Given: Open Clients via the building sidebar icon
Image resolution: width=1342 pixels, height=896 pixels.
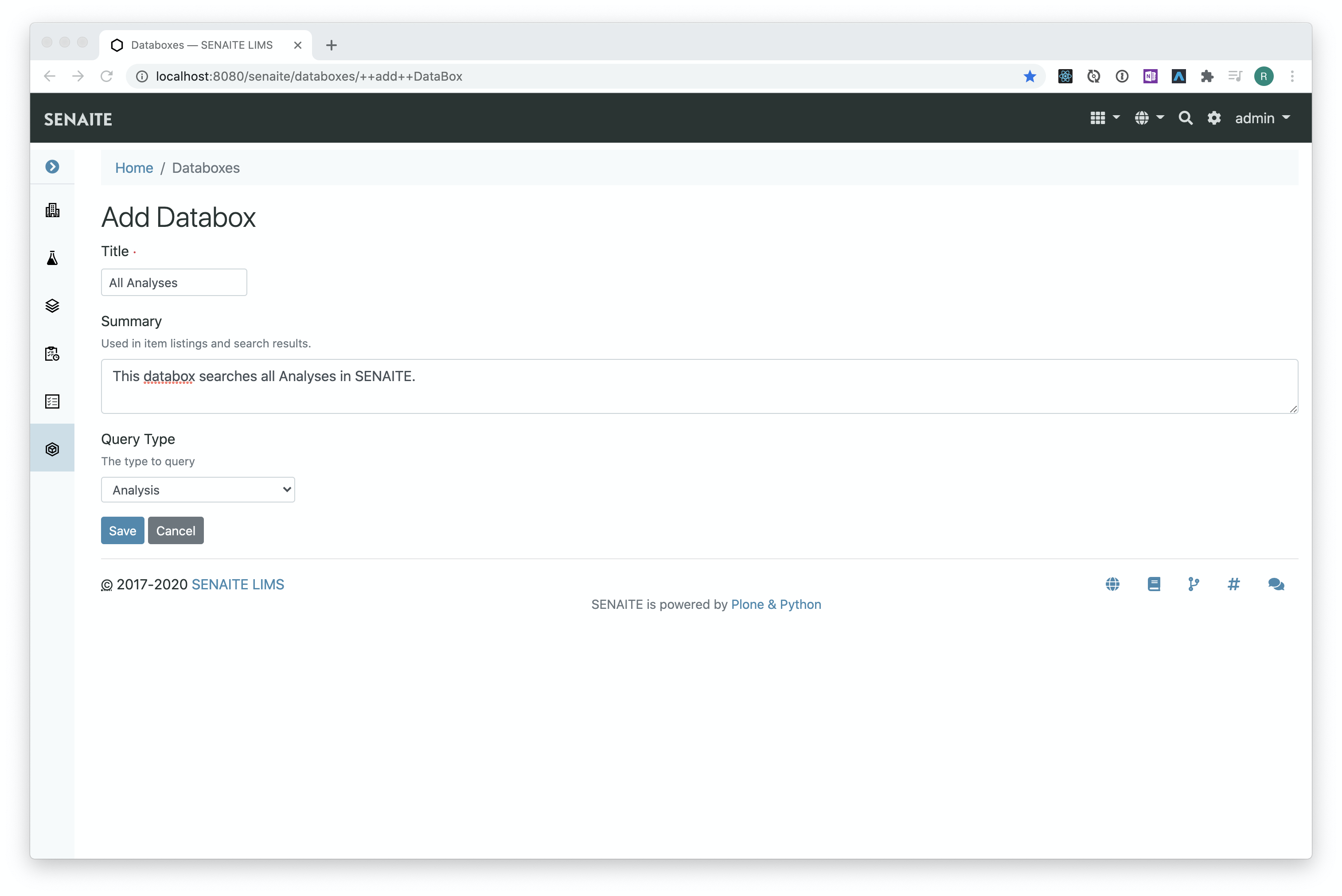Looking at the screenshot, I should coord(52,210).
